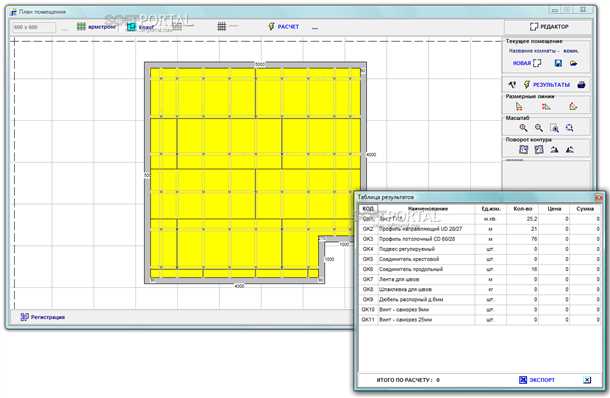Select the first dimension line tool
Viewport: 610px width, 398px height.
(x=519, y=106)
